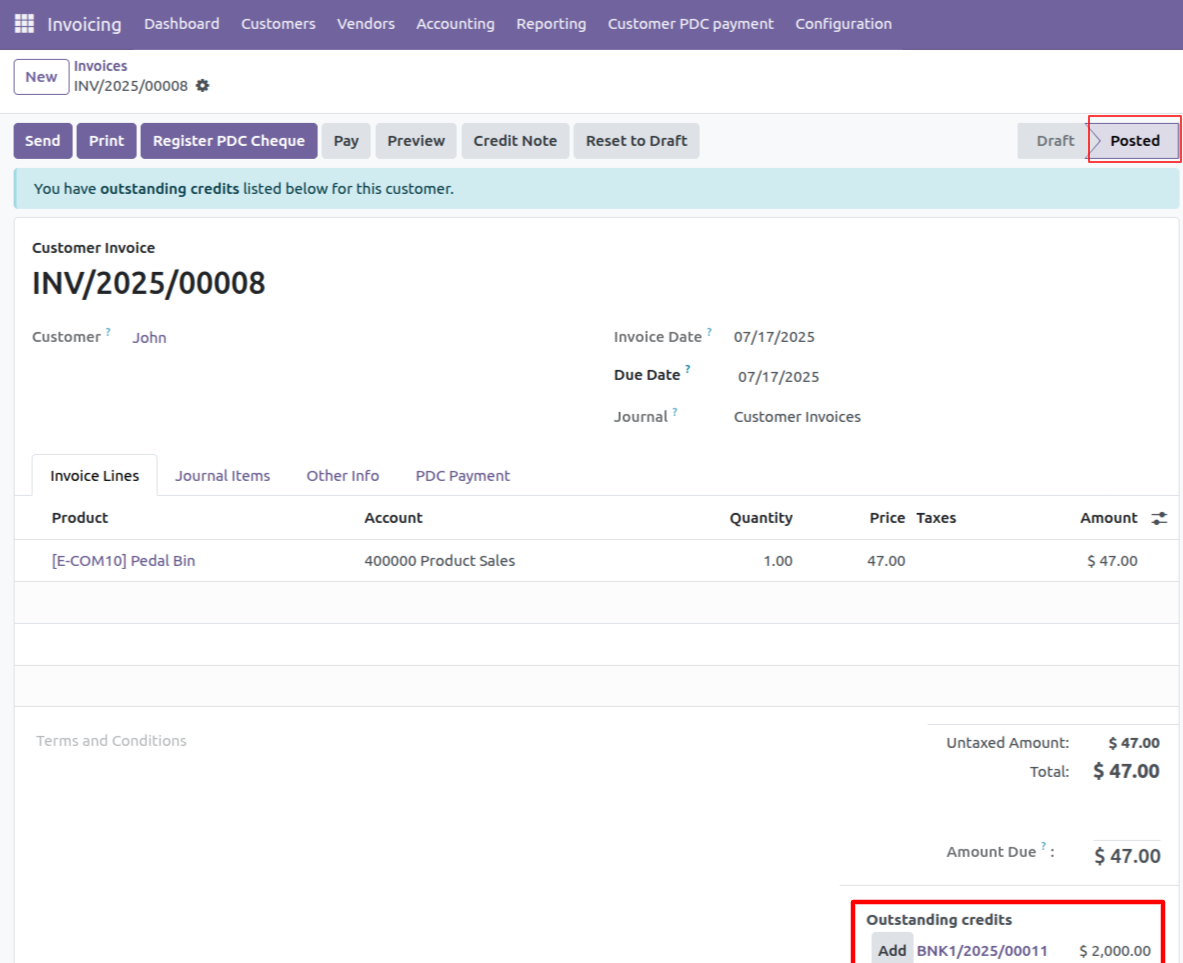Viewport: 1183px width, 963px height.
Task: Click the 400000 Product Sales account cell
Action: coord(440,561)
